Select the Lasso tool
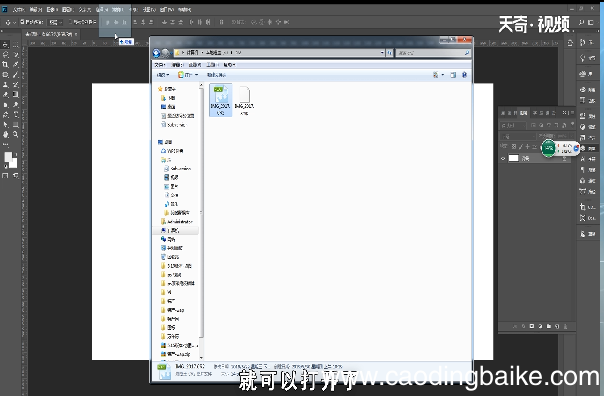The image size is (604, 396). [x=5, y=55]
